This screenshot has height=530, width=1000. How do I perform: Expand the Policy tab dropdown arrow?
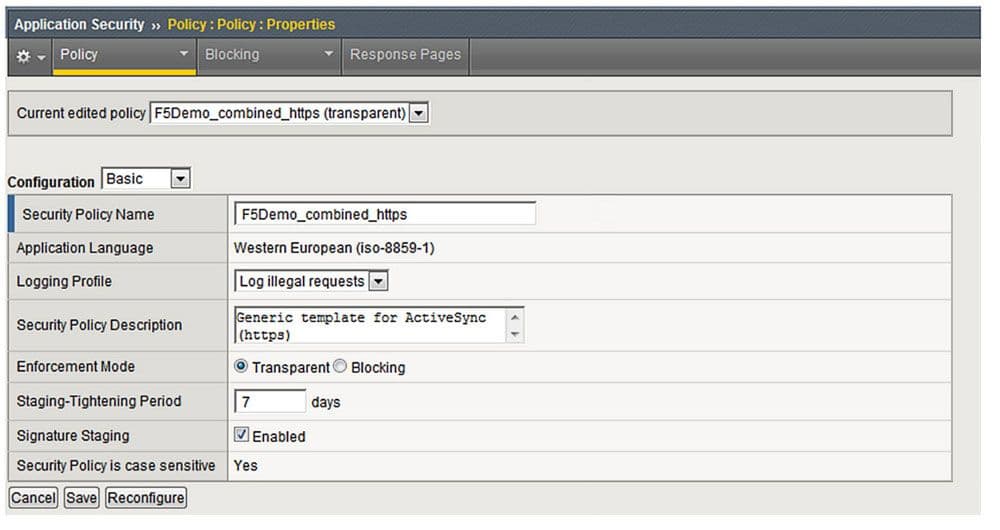[183, 55]
